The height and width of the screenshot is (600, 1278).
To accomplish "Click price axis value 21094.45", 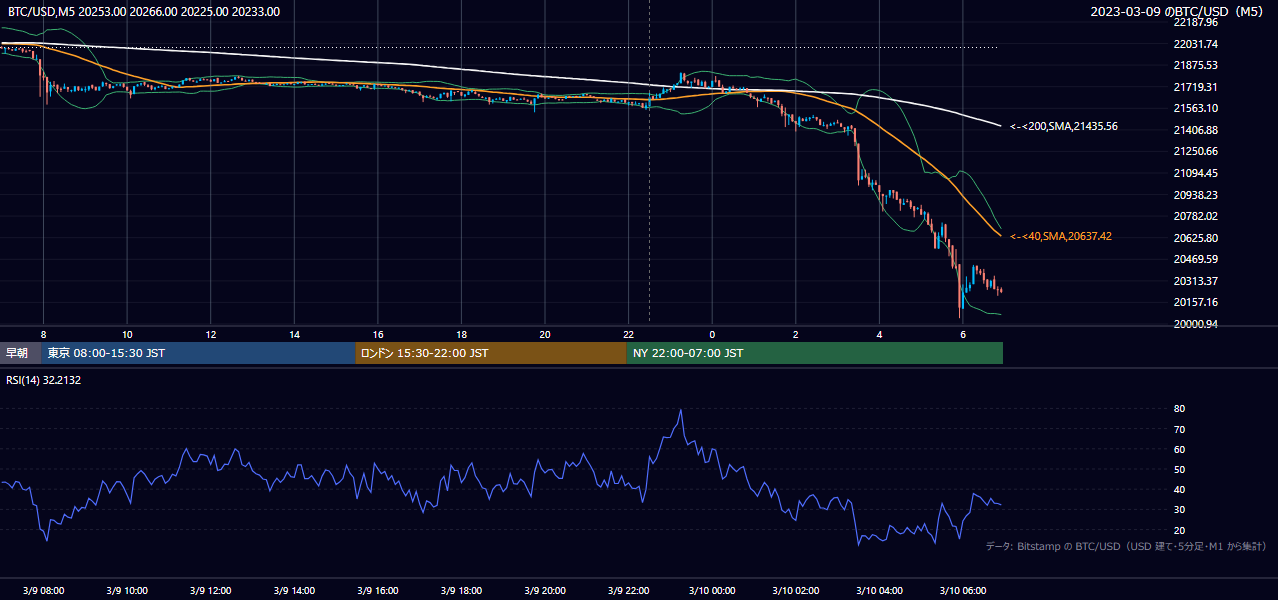I will pos(1195,173).
